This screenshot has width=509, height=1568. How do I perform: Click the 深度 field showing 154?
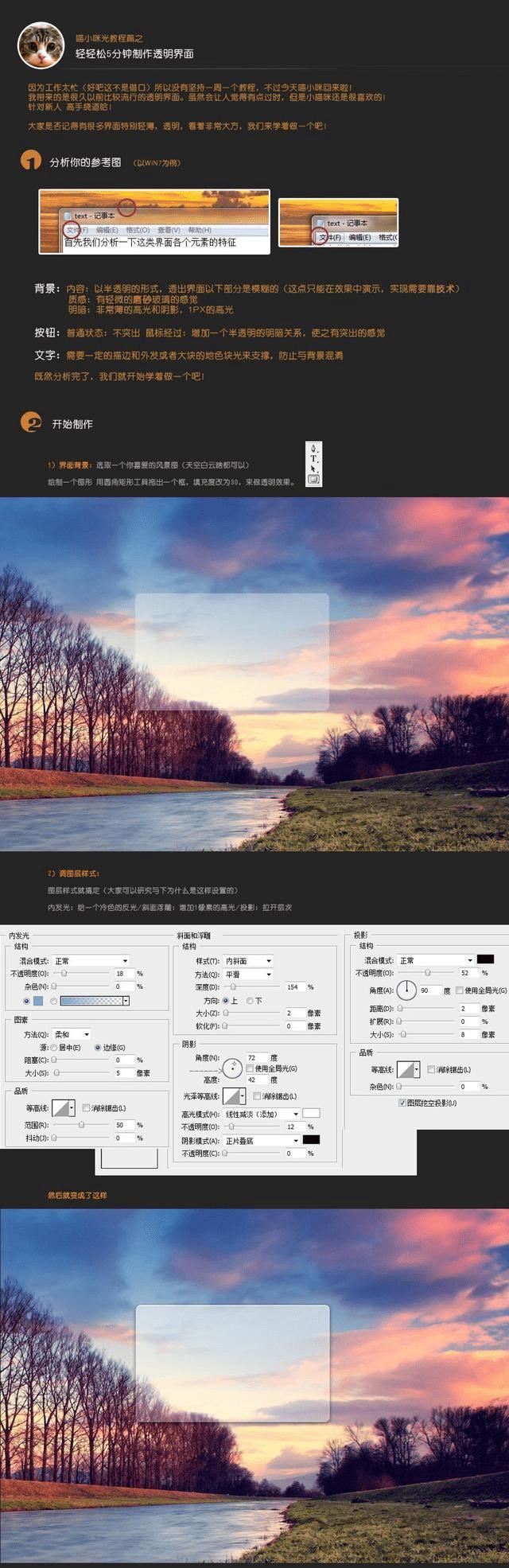tap(296, 987)
